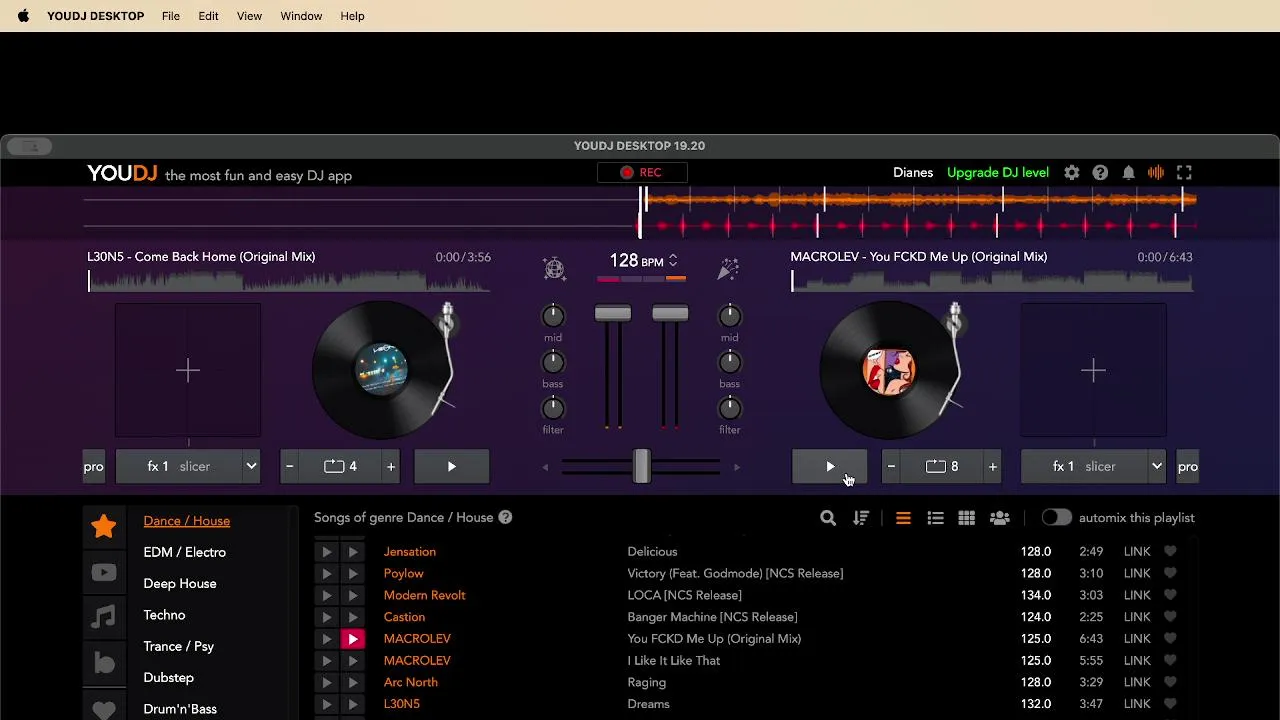Toggle left deck loop 4 button
This screenshot has height=720, width=1280.
pyautogui.click(x=340, y=467)
